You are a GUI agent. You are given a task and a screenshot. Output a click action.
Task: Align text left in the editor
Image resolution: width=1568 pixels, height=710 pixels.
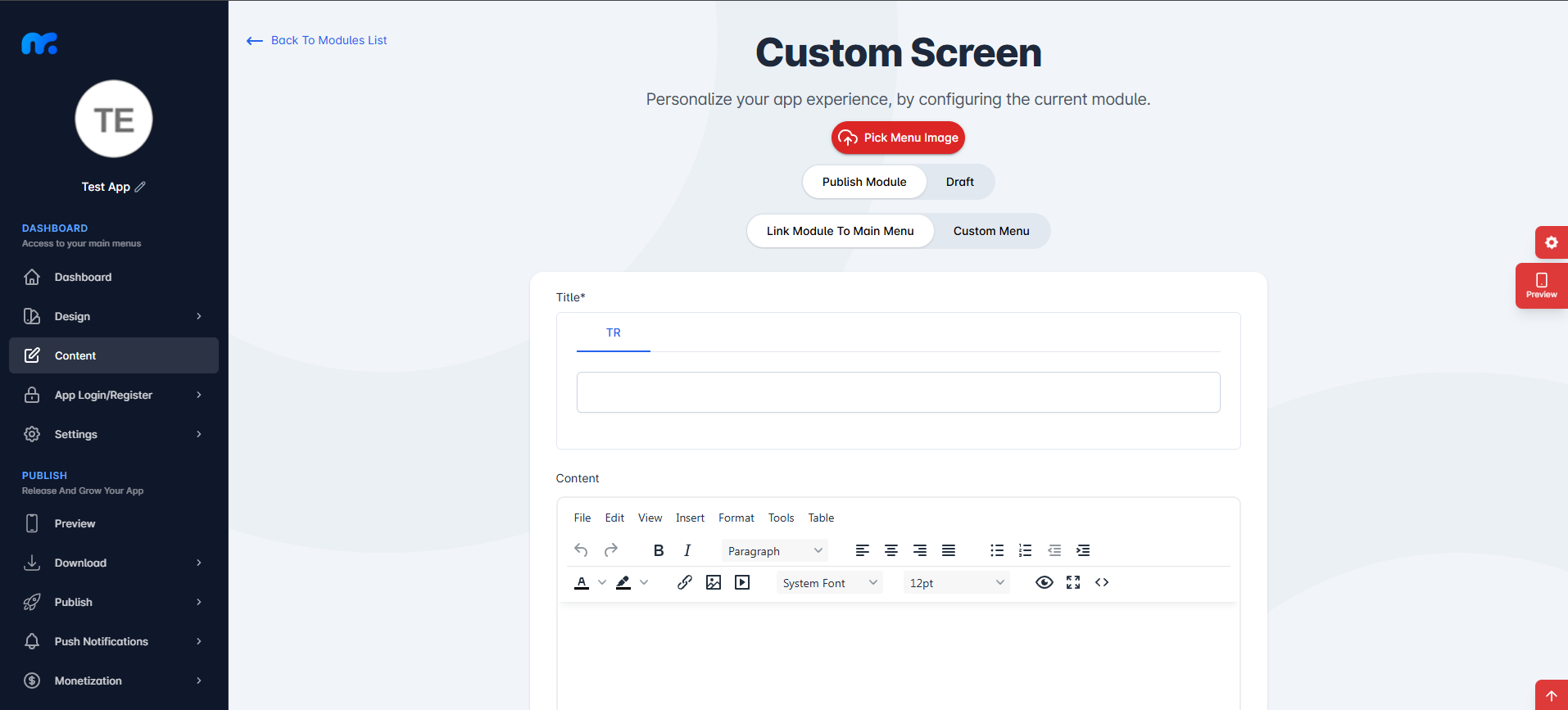(x=863, y=550)
